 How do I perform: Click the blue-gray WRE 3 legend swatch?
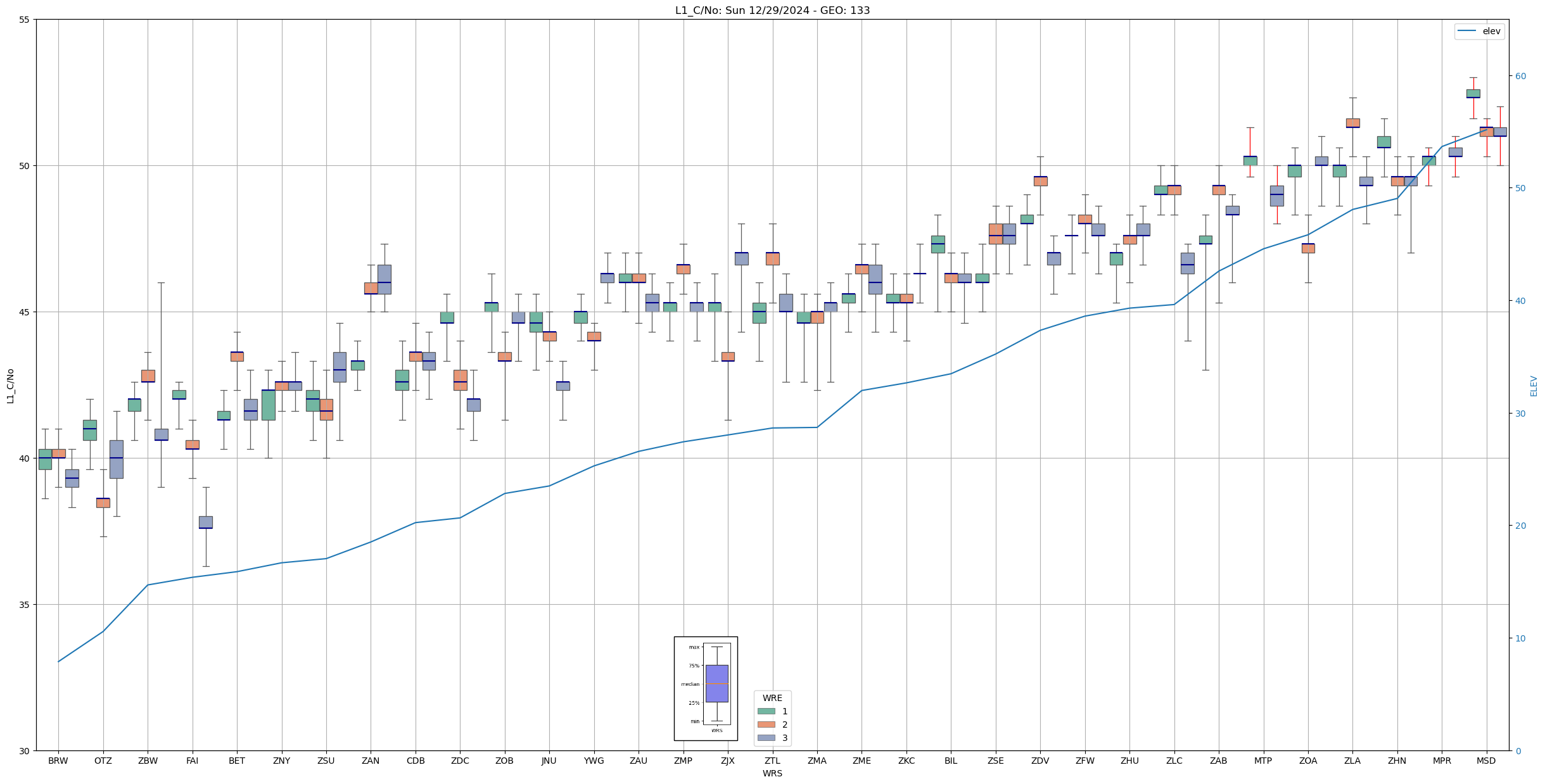(766, 738)
